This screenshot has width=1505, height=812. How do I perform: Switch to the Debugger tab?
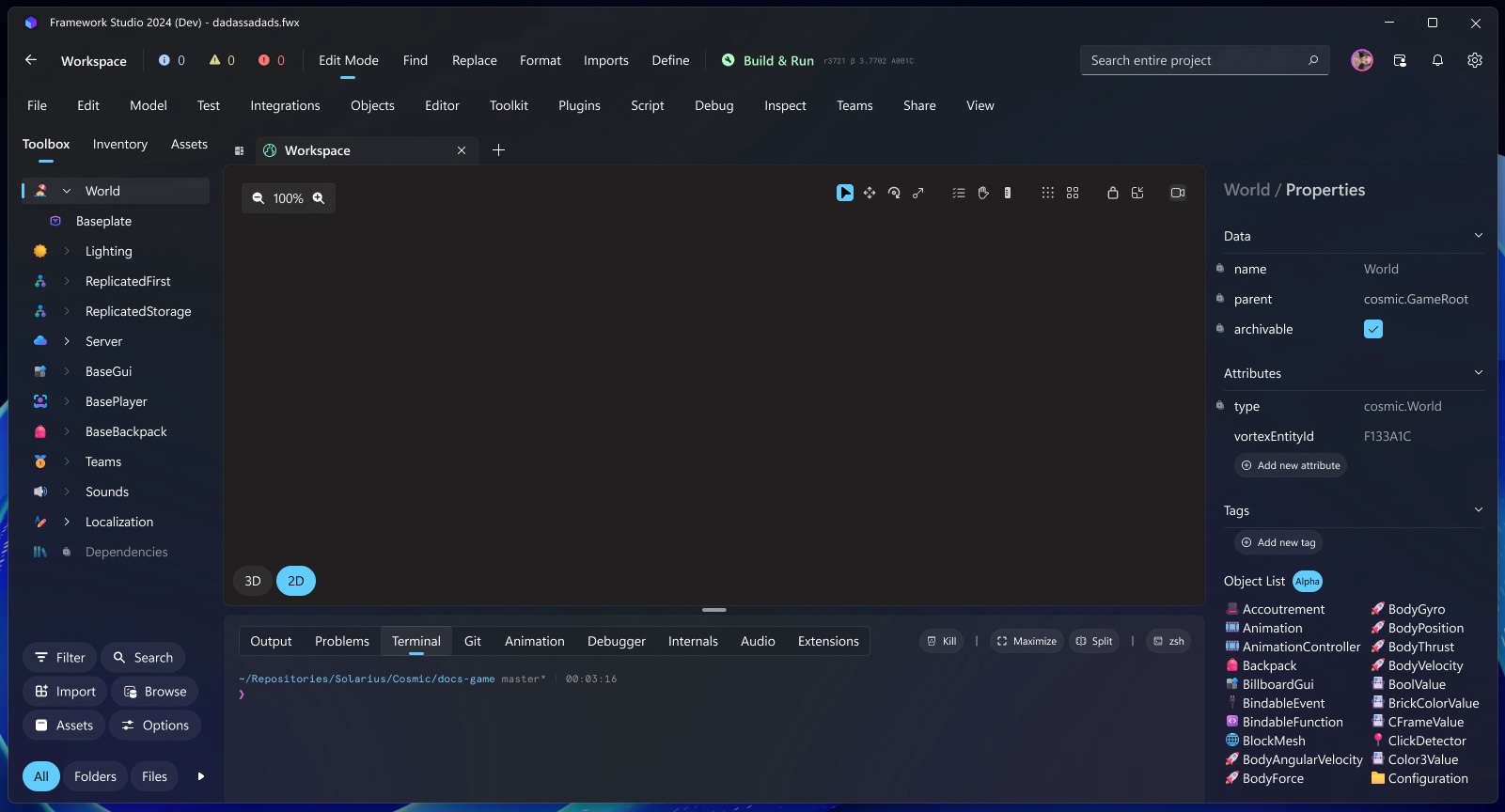617,641
